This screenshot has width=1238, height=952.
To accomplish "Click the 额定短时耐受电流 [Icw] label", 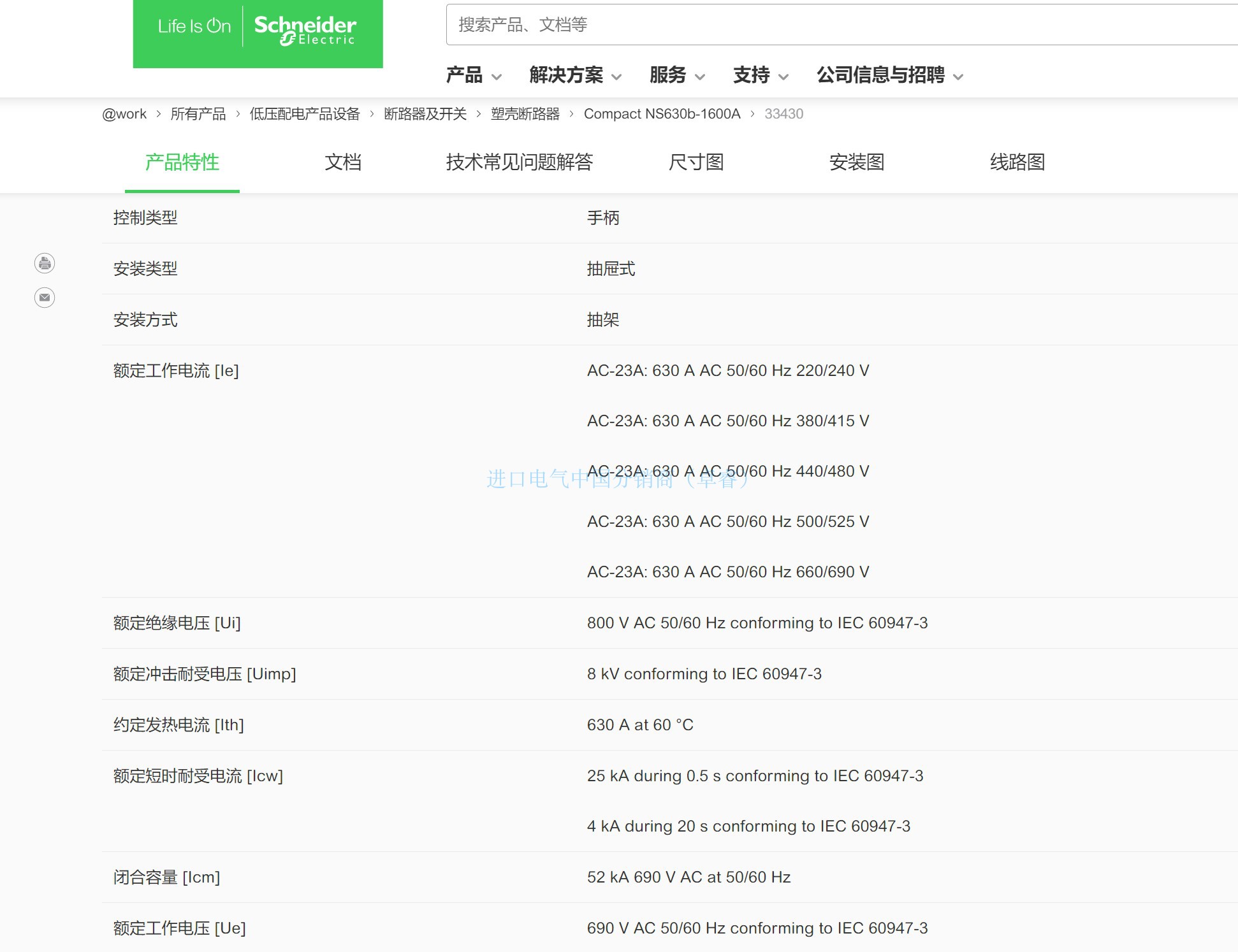I will 198,776.
